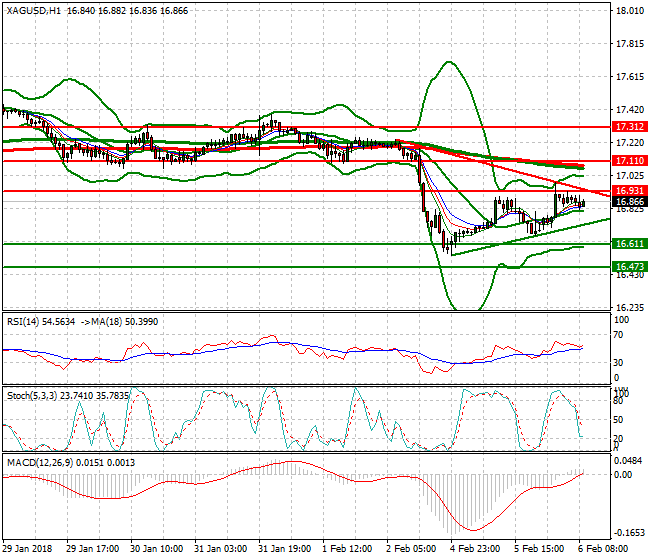Select the 16.611 green support price tag
Viewport: 650px width, 560px height.
(x=629, y=243)
